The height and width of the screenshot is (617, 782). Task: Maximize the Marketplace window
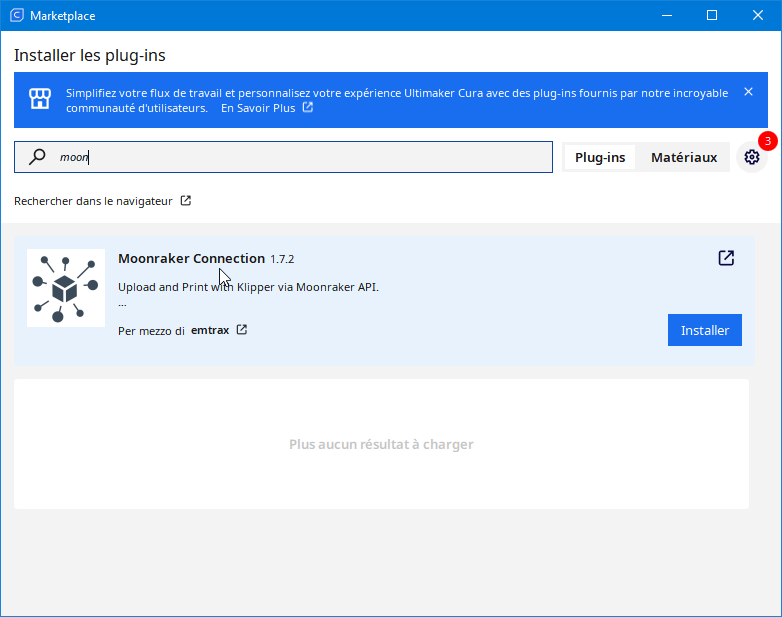(x=712, y=15)
